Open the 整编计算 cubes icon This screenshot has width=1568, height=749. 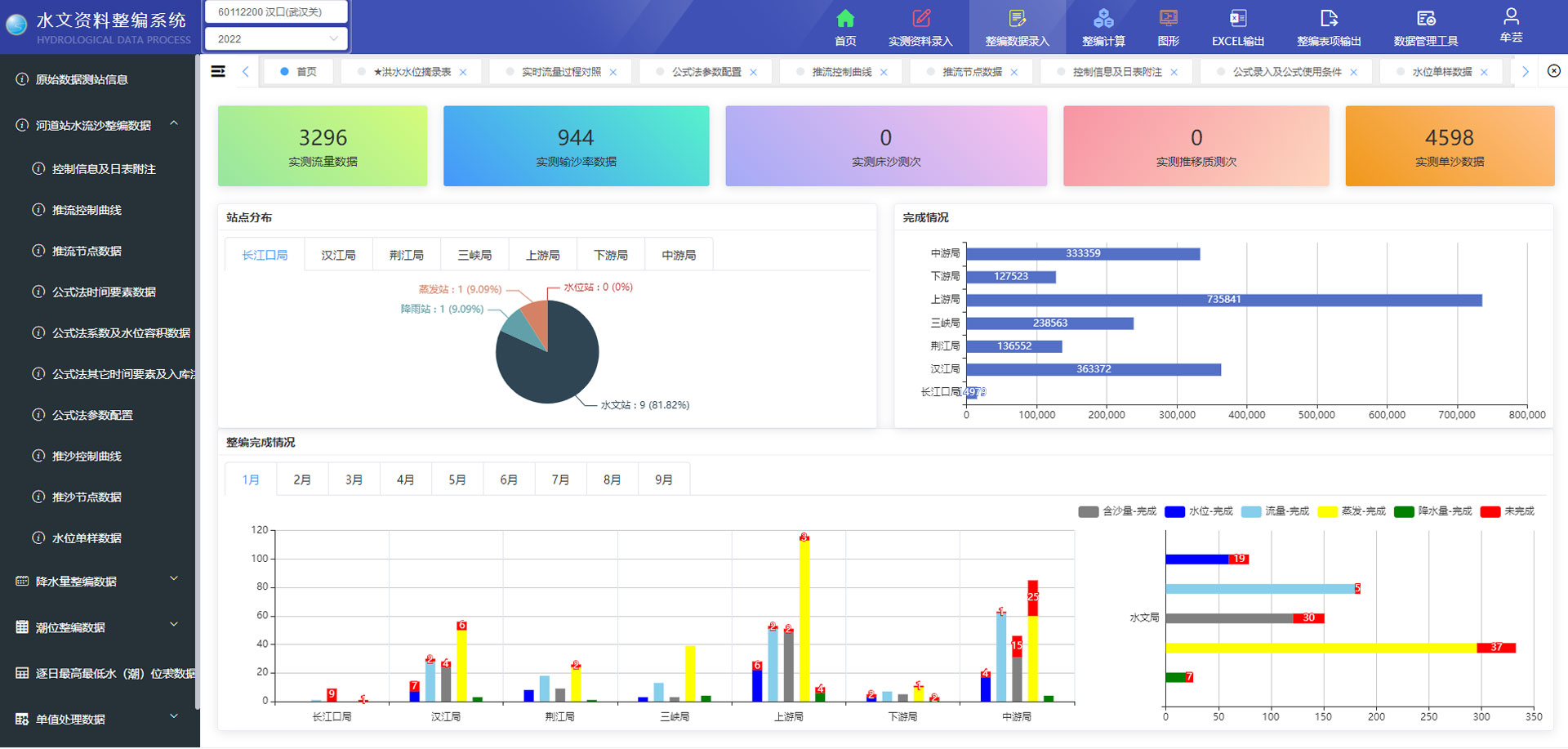tap(1103, 18)
